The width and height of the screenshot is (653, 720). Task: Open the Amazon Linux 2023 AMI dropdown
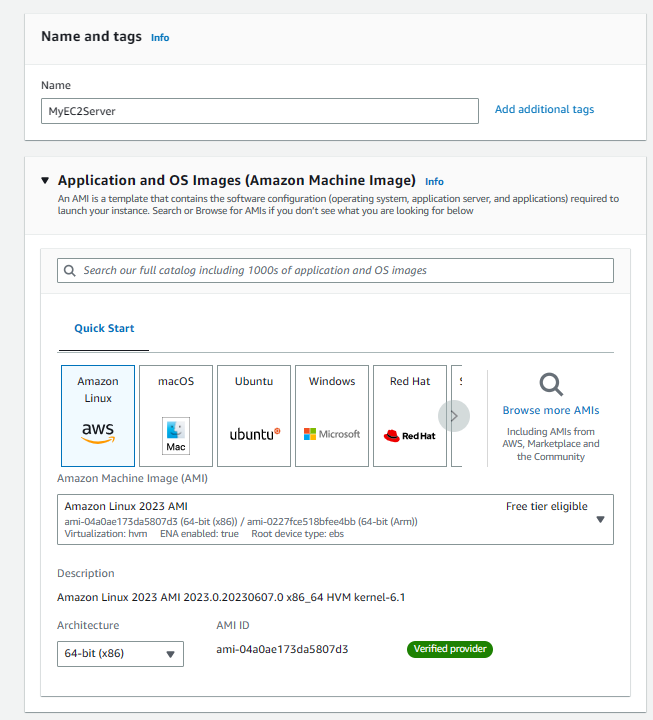click(335, 519)
